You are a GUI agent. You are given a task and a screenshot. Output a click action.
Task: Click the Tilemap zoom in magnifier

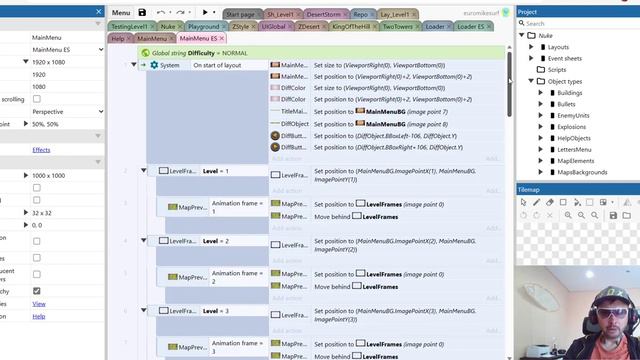tap(568, 215)
